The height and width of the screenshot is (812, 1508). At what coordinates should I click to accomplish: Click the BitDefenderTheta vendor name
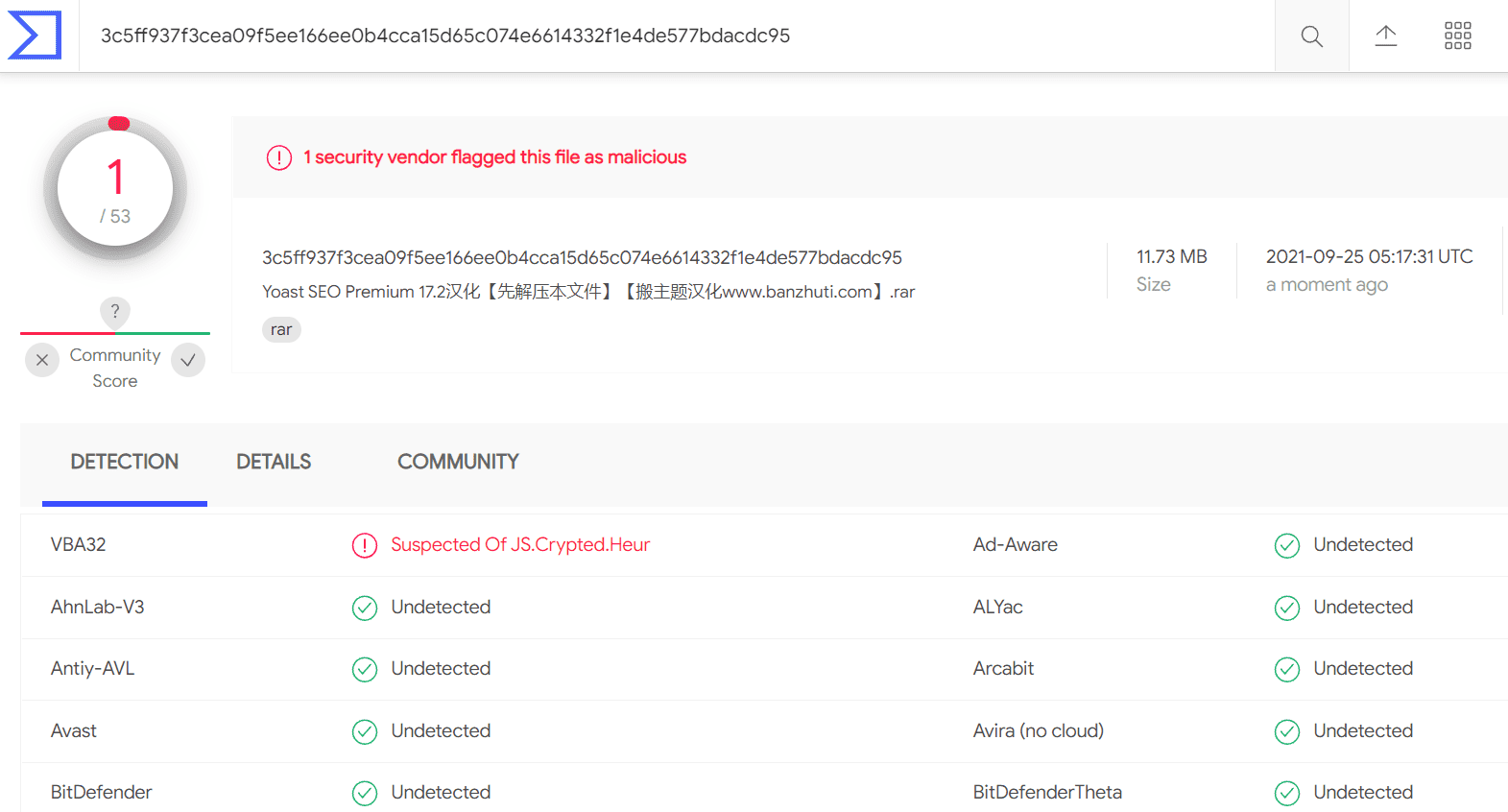1047,792
